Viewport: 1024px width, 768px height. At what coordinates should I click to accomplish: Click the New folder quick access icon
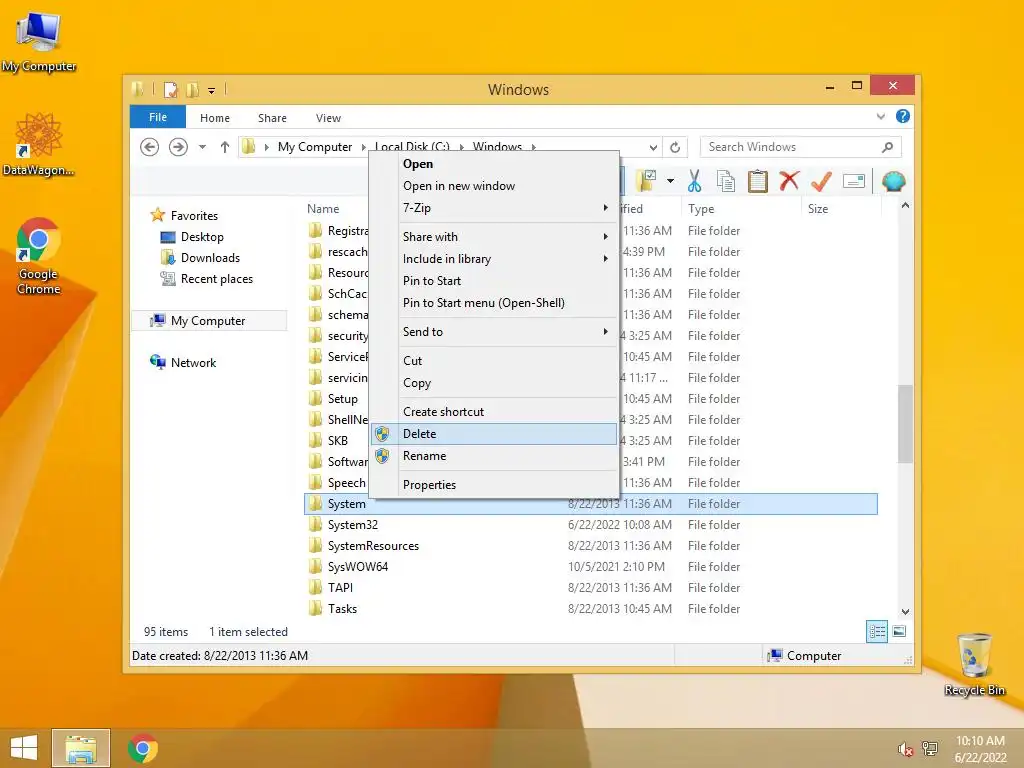point(192,89)
